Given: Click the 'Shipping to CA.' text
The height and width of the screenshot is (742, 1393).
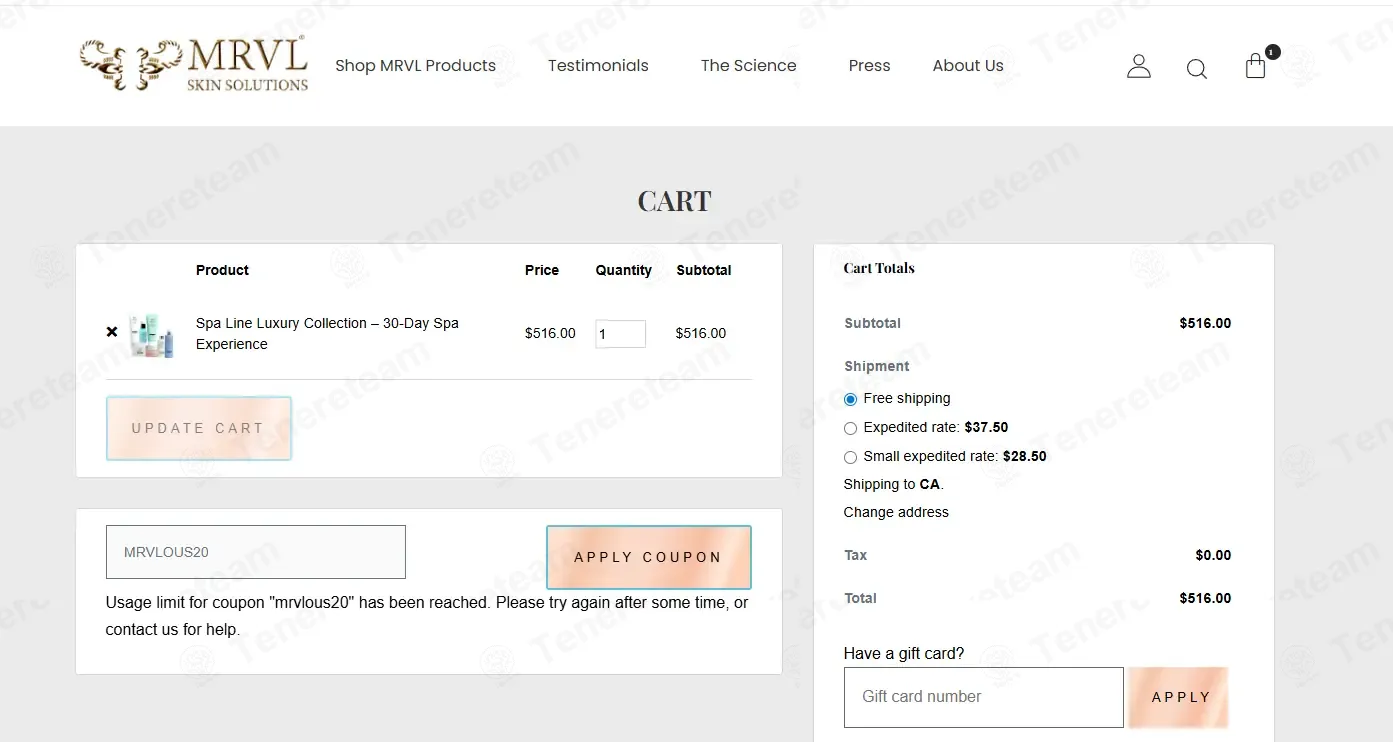Looking at the screenshot, I should point(894,484).
